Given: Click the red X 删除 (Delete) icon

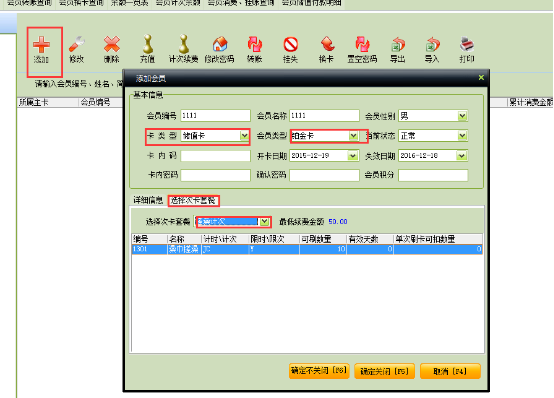Looking at the screenshot, I should [112, 44].
